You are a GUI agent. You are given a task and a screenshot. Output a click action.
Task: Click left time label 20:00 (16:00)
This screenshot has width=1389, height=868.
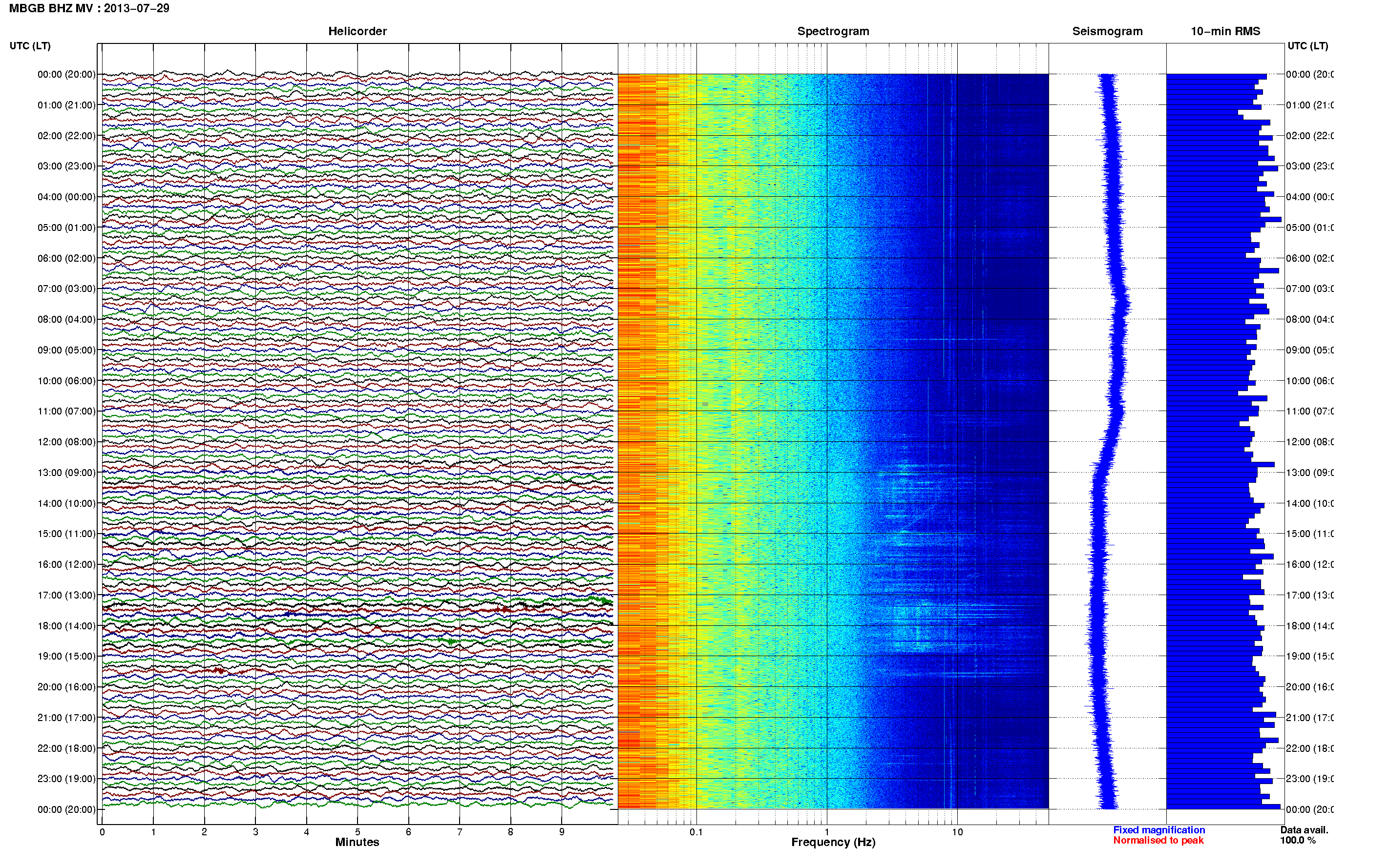[x=66, y=686]
